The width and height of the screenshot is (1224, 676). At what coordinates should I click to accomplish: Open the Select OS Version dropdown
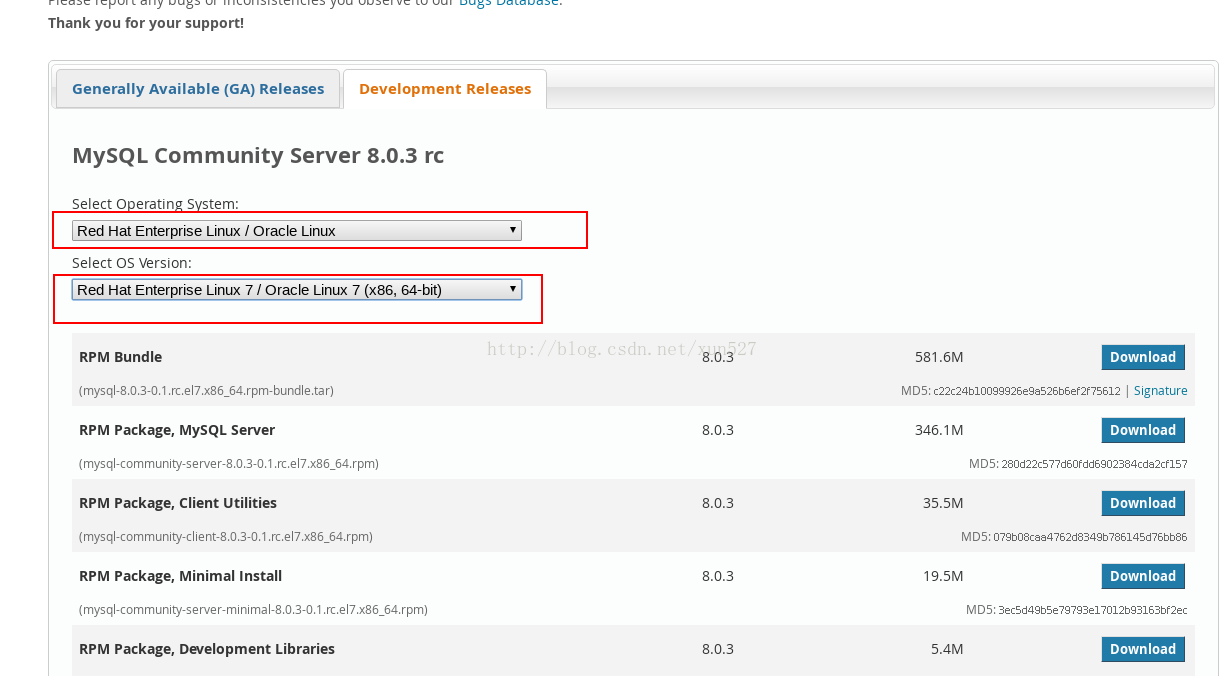(297, 290)
